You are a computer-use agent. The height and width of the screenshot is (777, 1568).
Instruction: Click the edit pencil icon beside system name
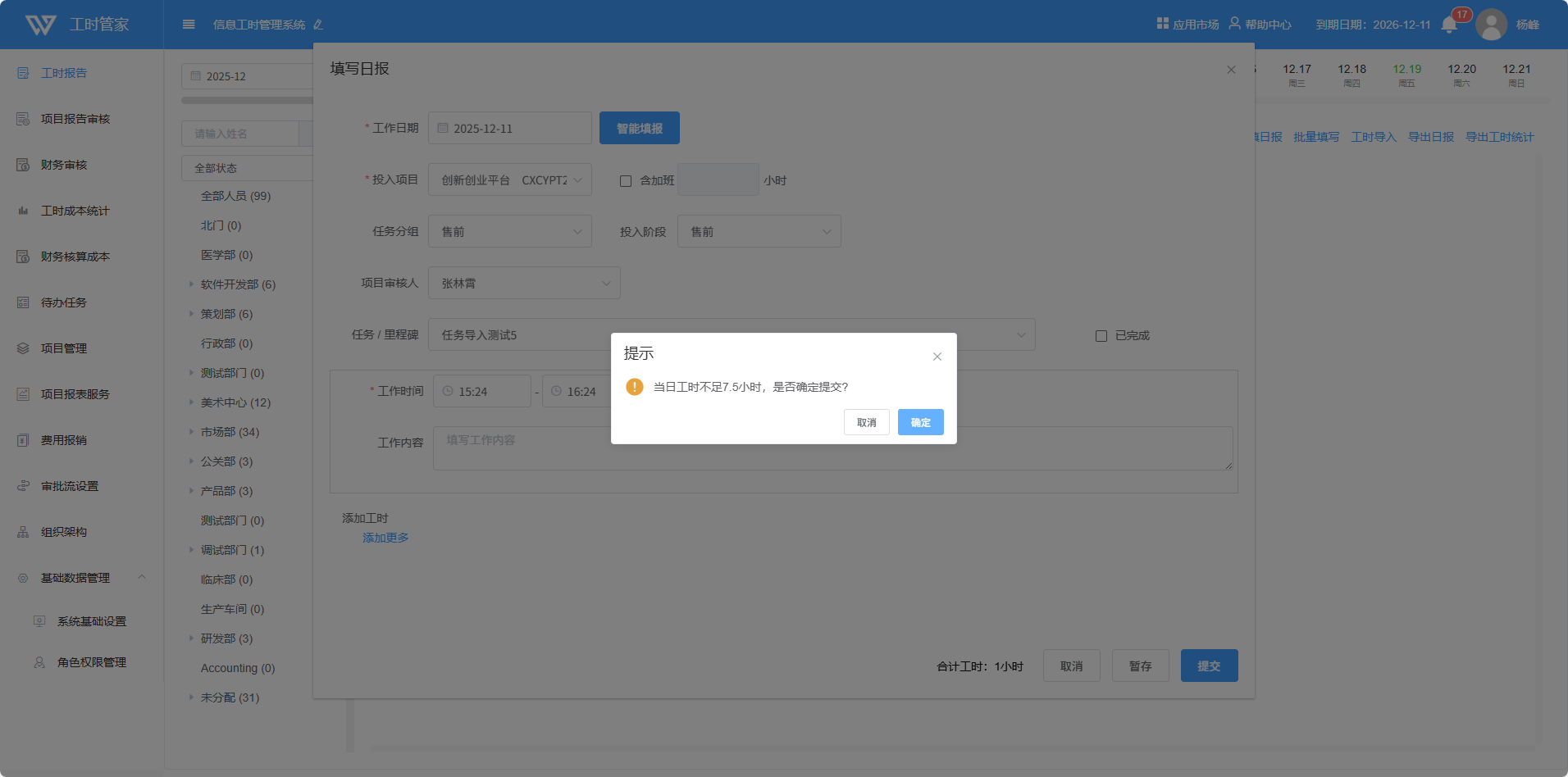click(x=318, y=25)
